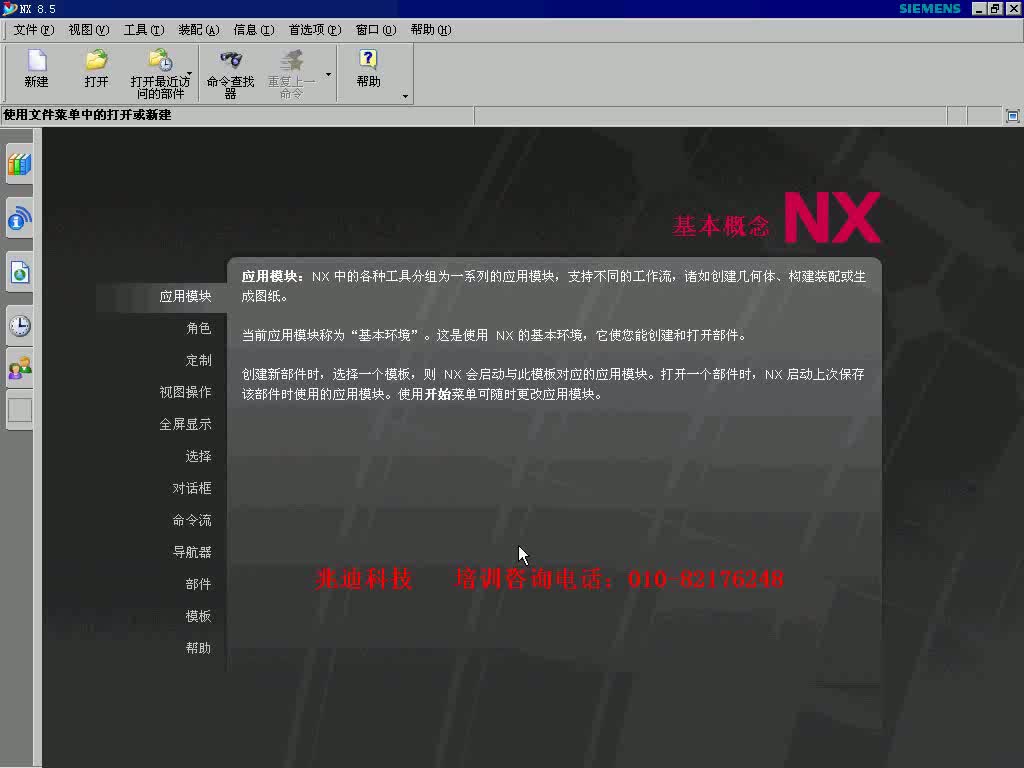Screen dimensions: 1024x768
Task: Open the toolbar options arrow below 帮助
Action: click(406, 97)
